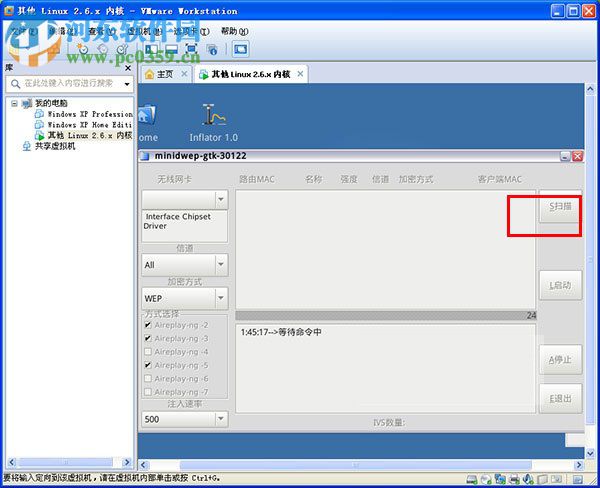Image resolution: width=600 pixels, height=488 pixels.
Task: Switch to the home tab
Action: tap(165, 74)
